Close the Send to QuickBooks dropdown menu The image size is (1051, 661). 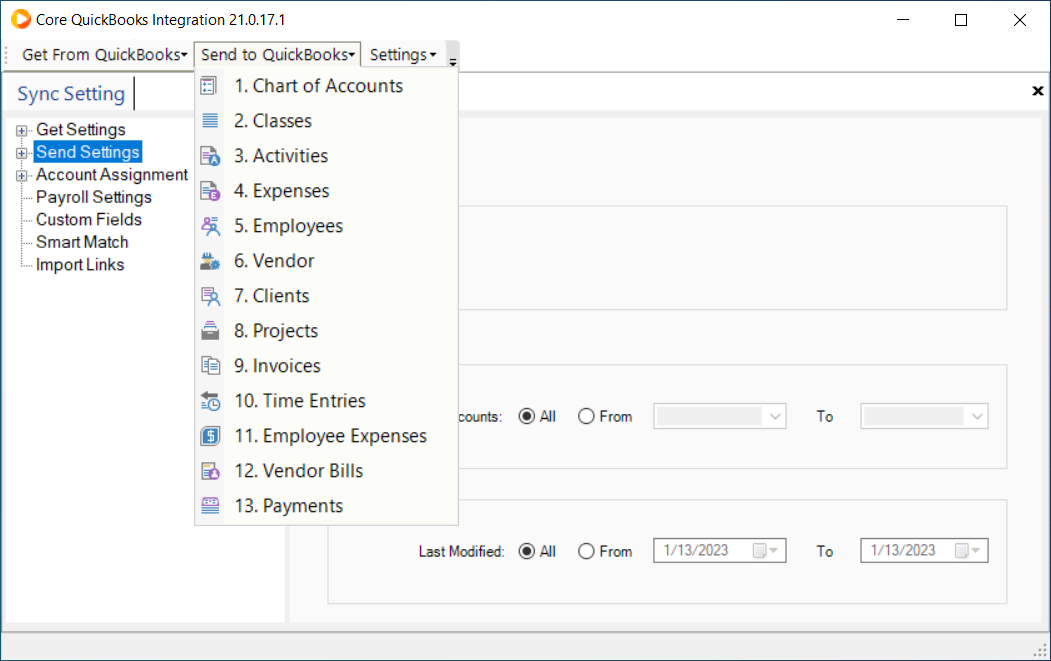point(277,54)
